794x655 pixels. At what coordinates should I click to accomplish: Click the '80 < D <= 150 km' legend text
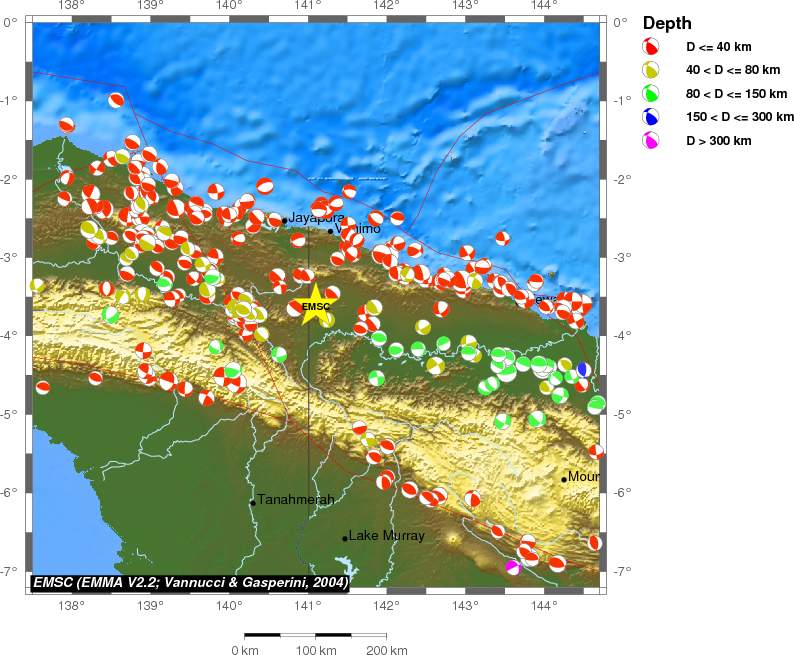[736, 94]
